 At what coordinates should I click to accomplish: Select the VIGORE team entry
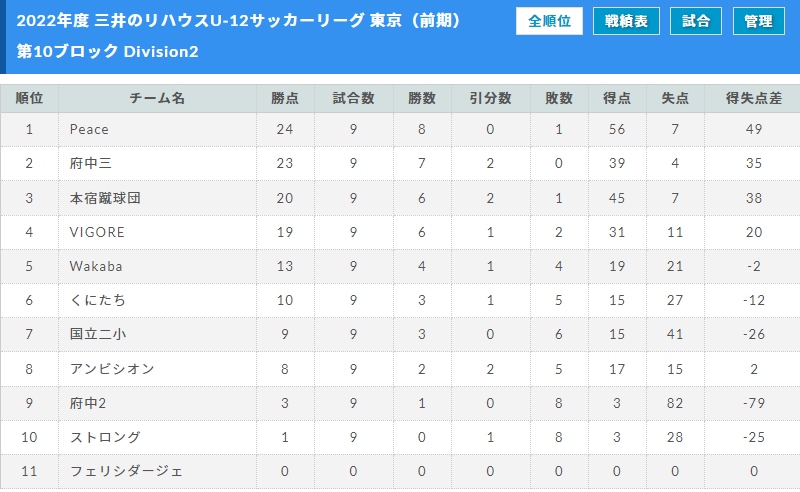tap(97, 232)
